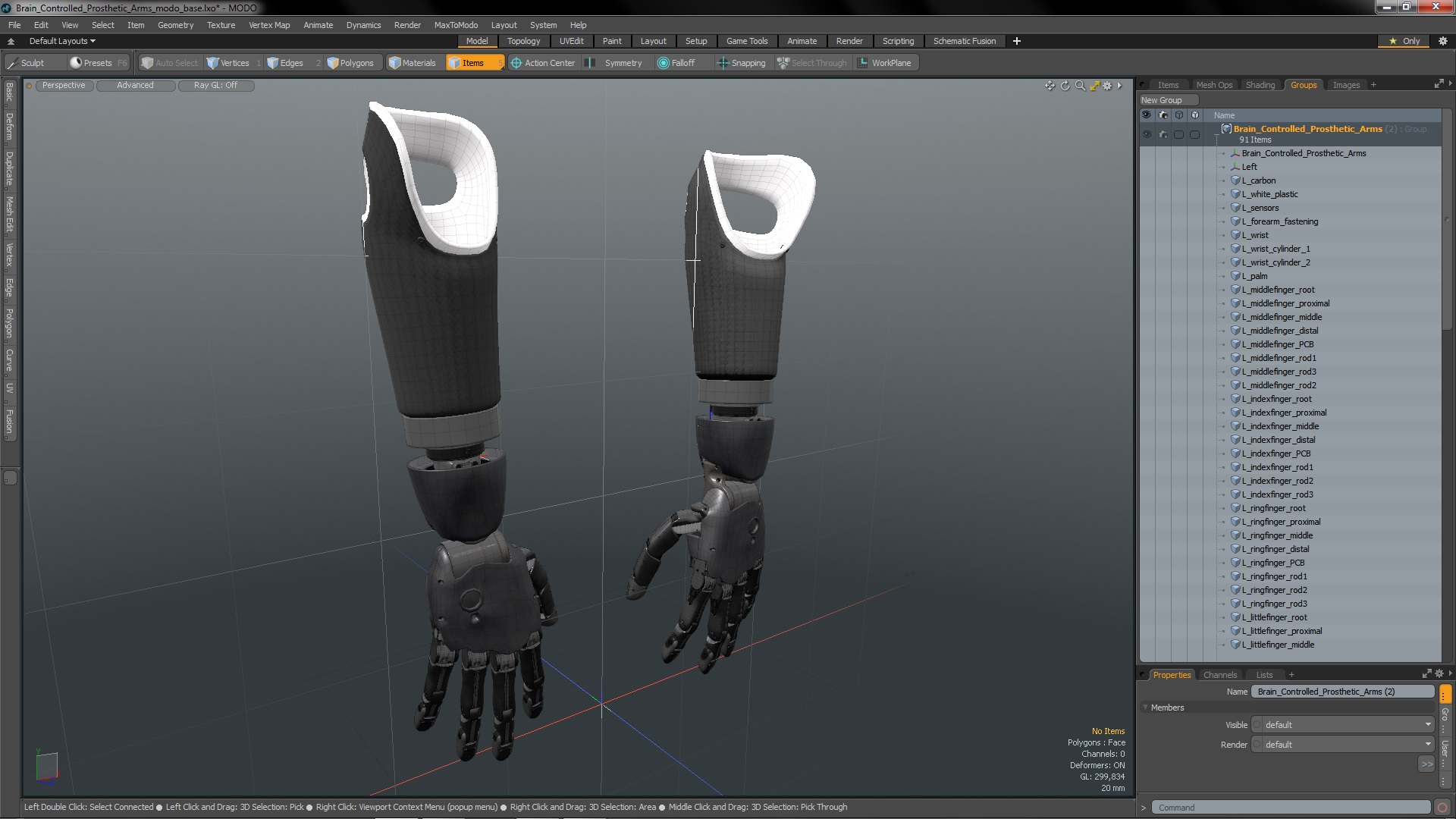Toggle render camera icon for group row

click(x=1163, y=134)
